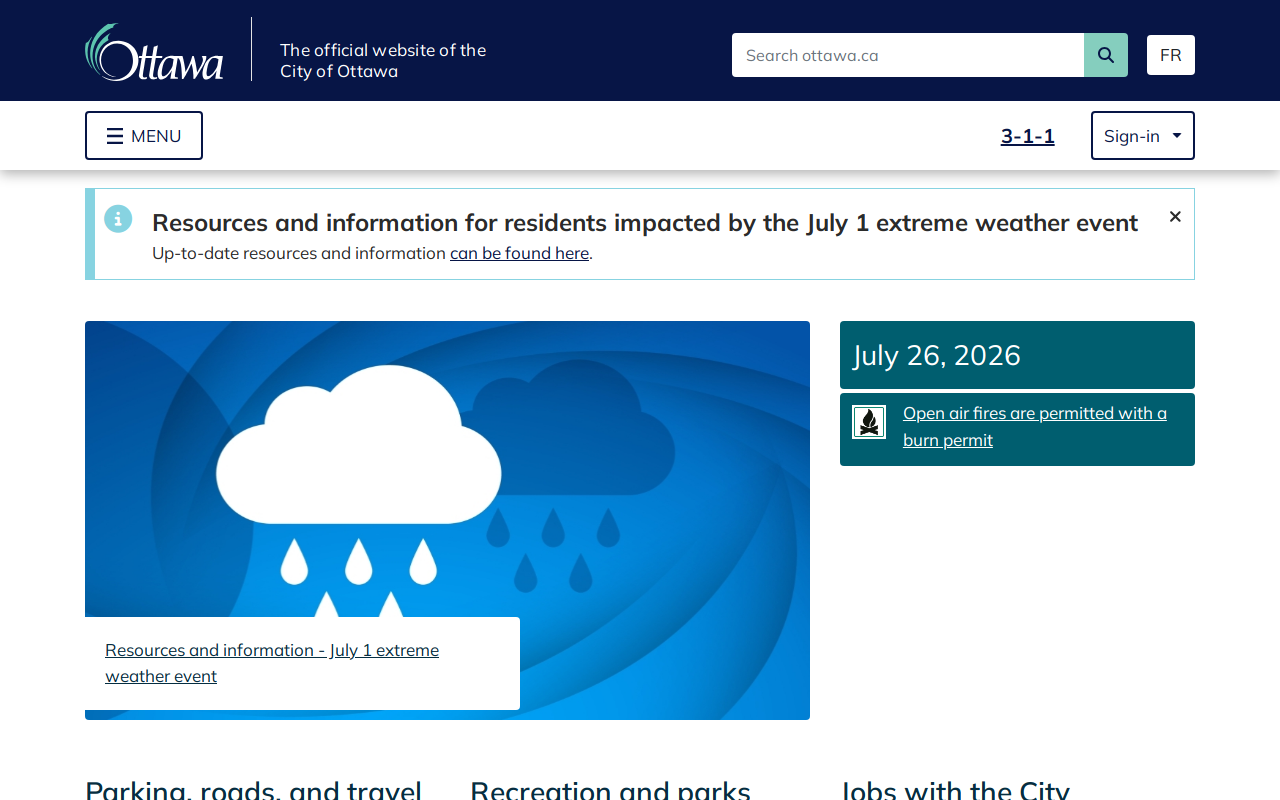
Task: Click the July 26, 2026 date text
Action: point(937,355)
